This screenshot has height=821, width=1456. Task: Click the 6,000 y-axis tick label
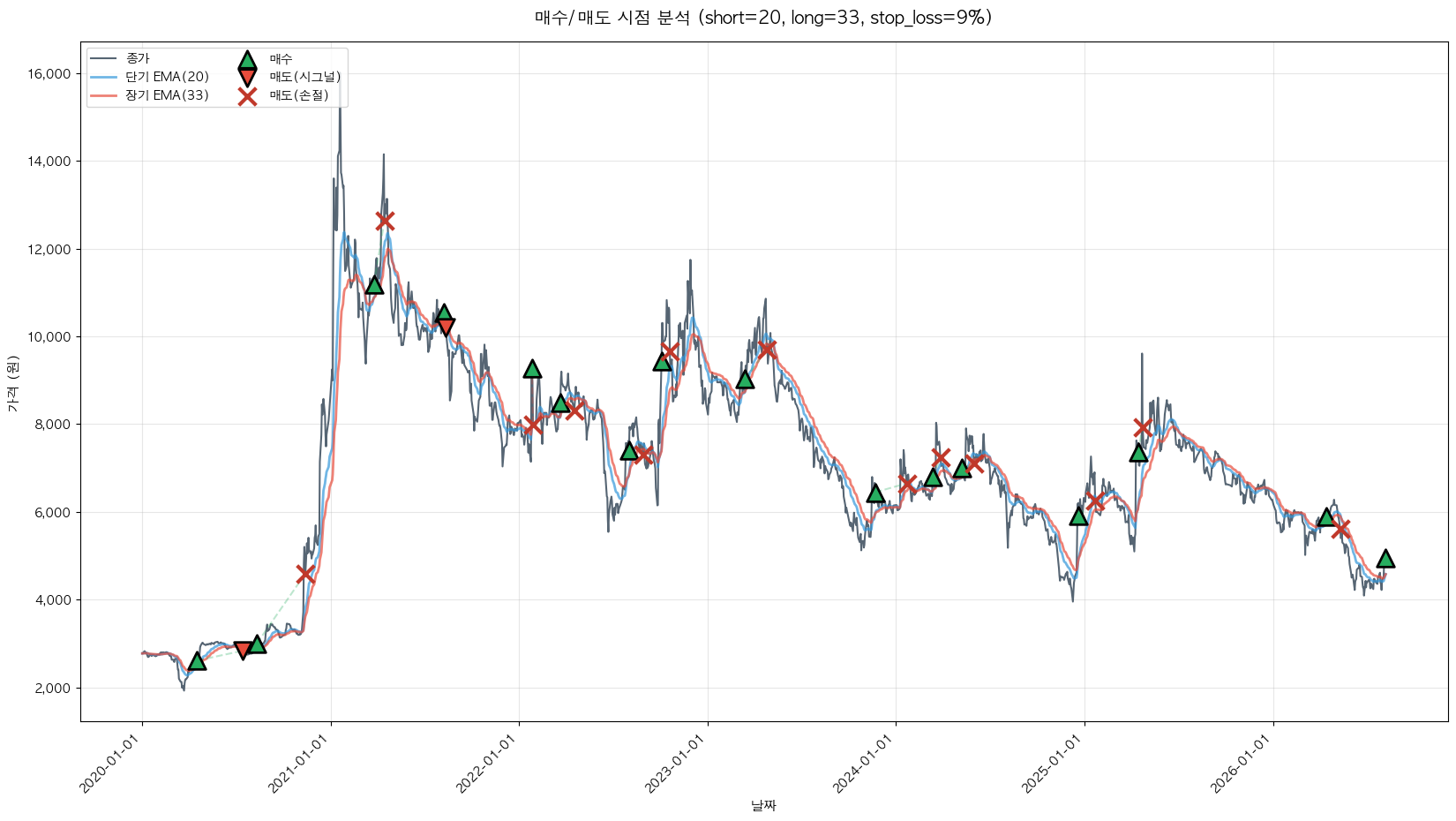pos(53,513)
